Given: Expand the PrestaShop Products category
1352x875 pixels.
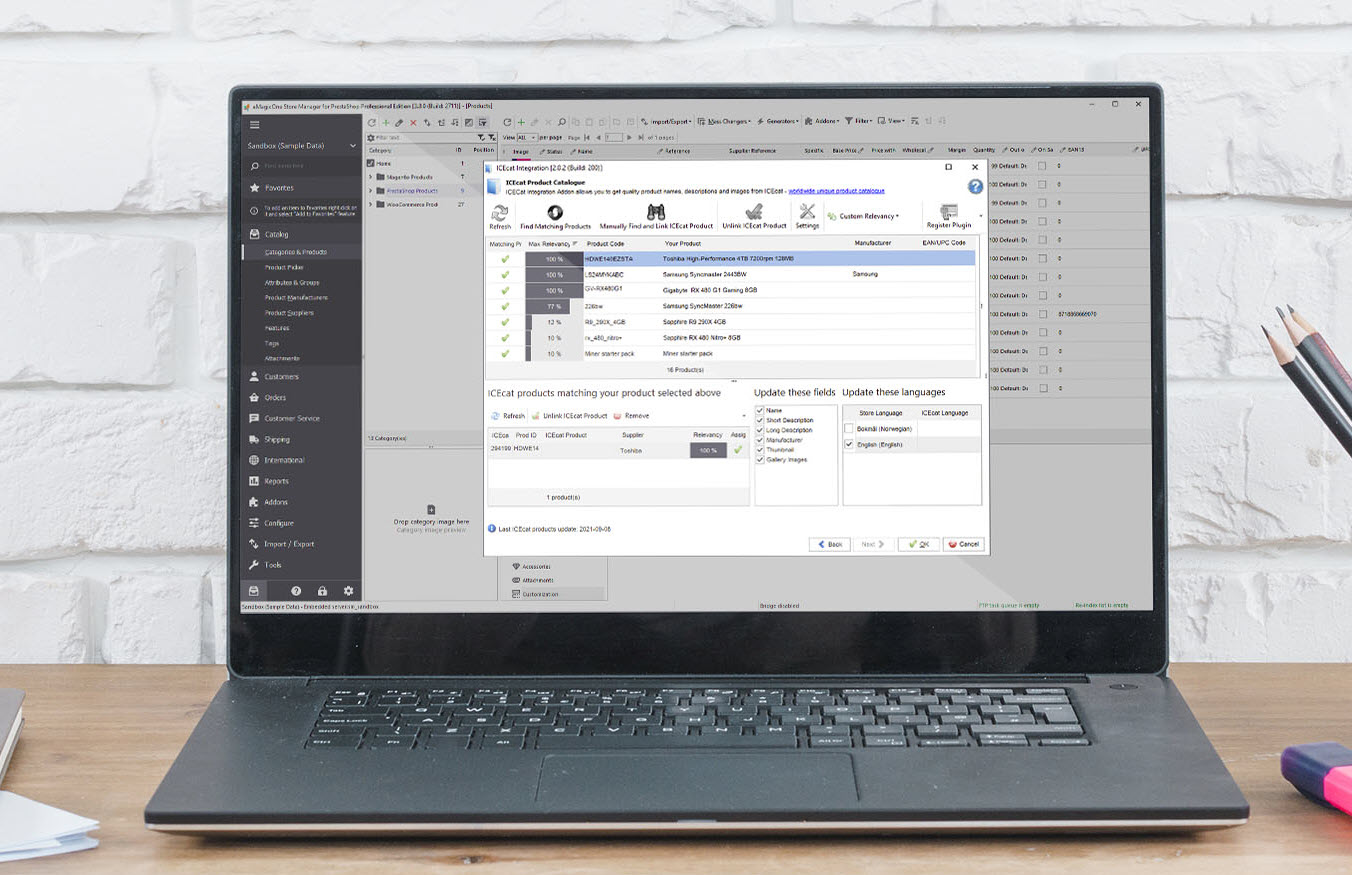Looking at the screenshot, I should pyautogui.click(x=371, y=191).
